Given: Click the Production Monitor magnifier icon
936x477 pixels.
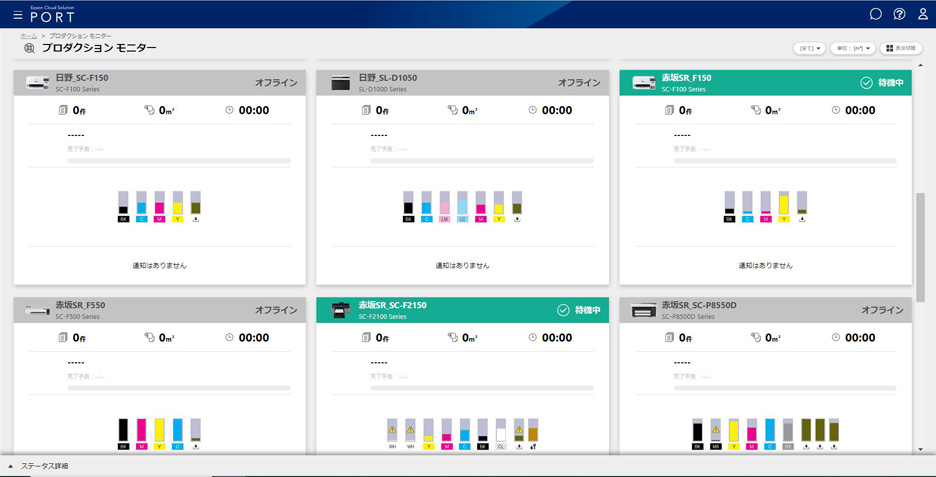Looking at the screenshot, I should click(x=29, y=48).
